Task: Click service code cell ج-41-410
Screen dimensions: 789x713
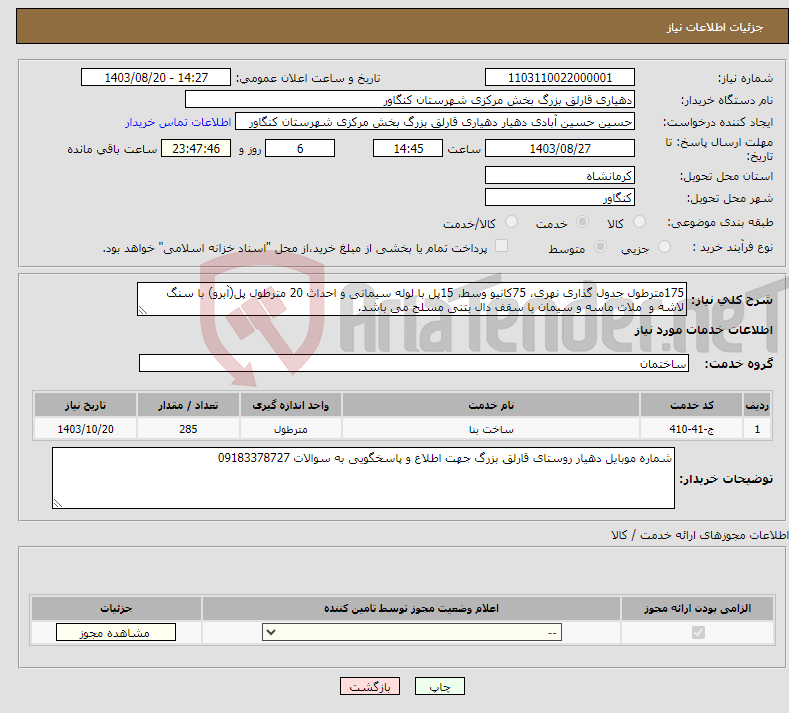Action: (692, 429)
